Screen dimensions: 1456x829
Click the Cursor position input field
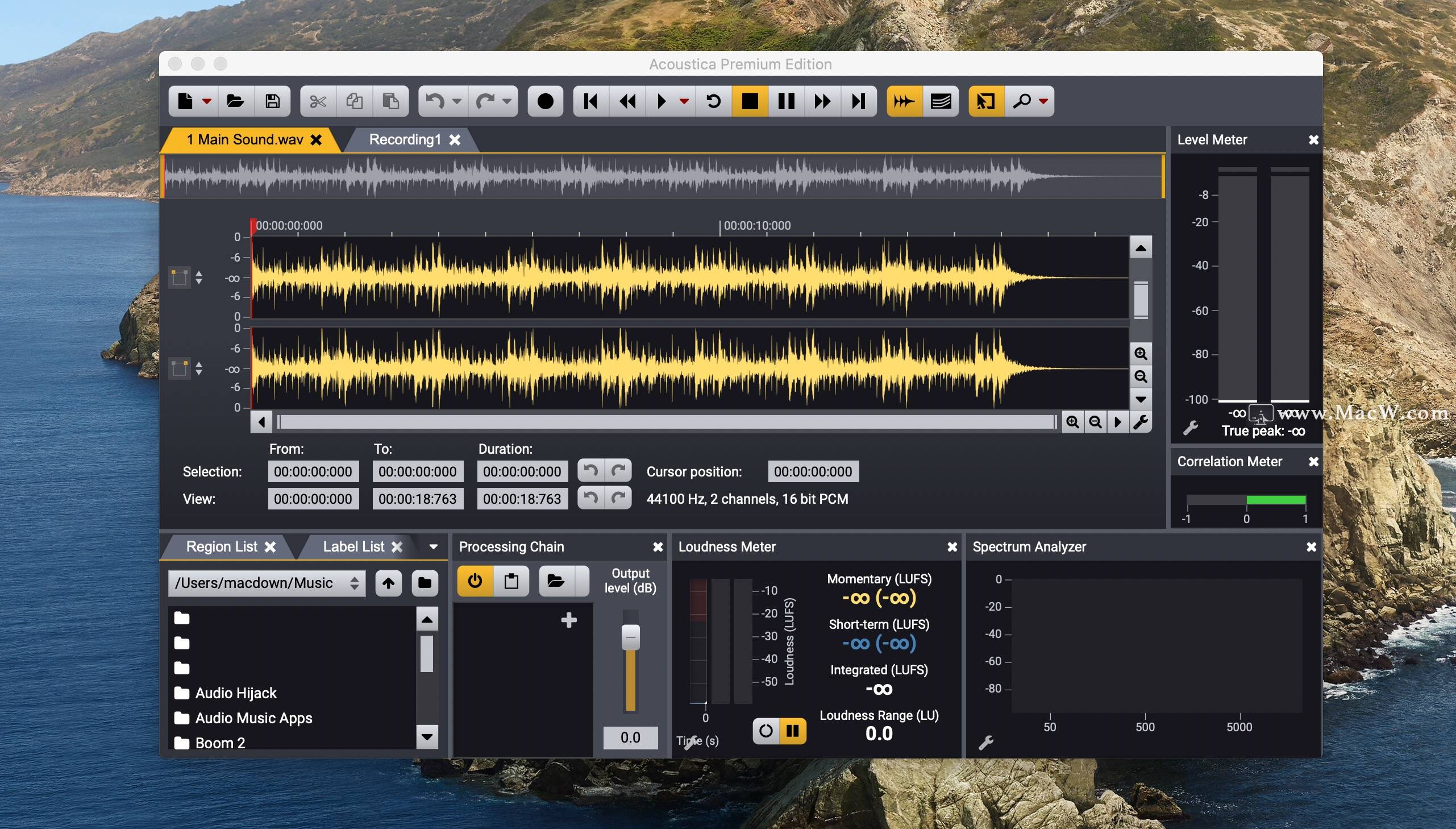coord(813,471)
